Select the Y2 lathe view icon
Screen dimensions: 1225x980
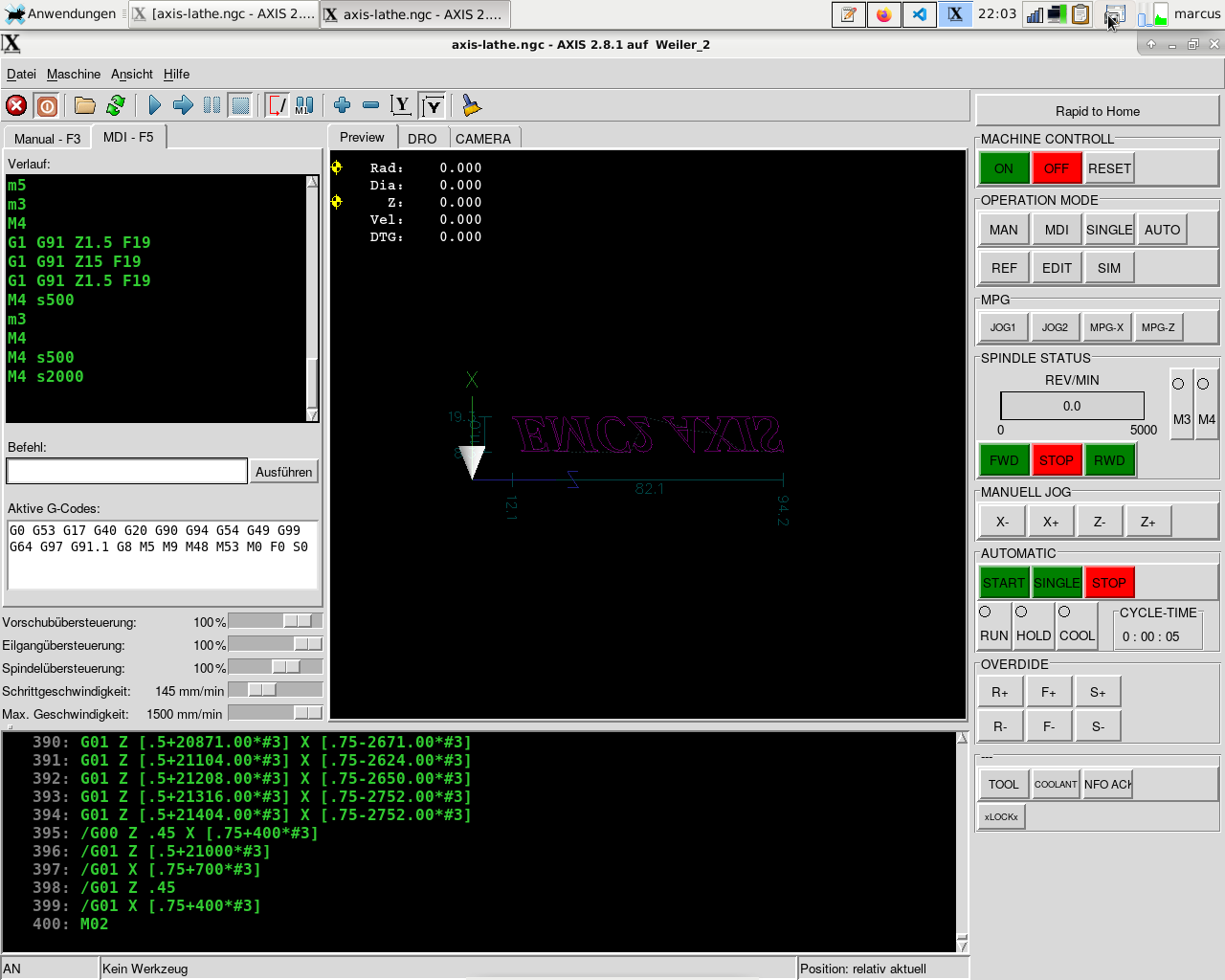click(433, 105)
